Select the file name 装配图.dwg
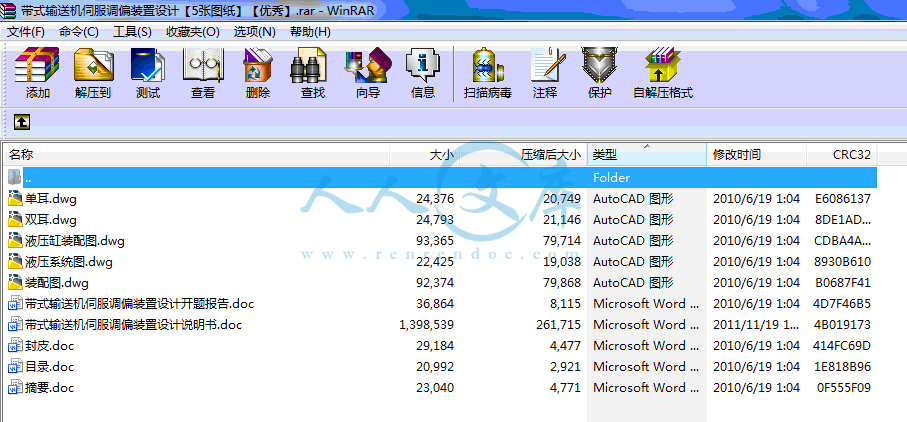The width and height of the screenshot is (907, 422). coord(57,283)
